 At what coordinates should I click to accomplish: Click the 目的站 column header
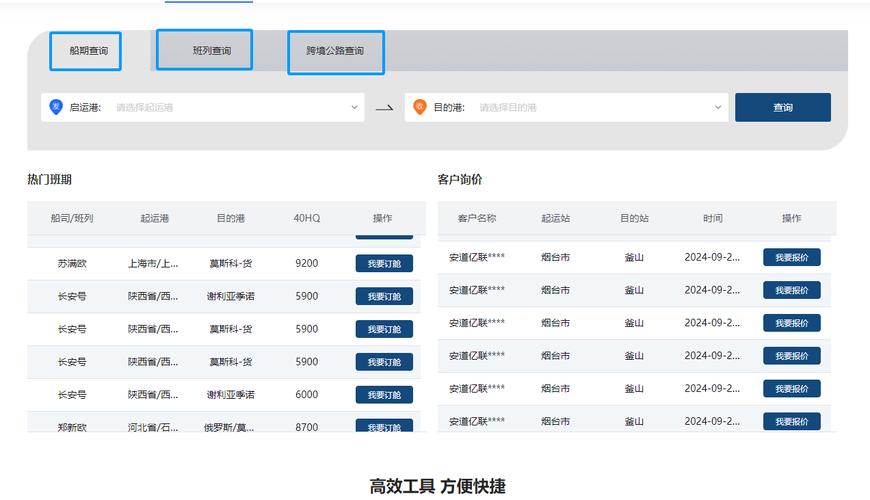(x=634, y=218)
